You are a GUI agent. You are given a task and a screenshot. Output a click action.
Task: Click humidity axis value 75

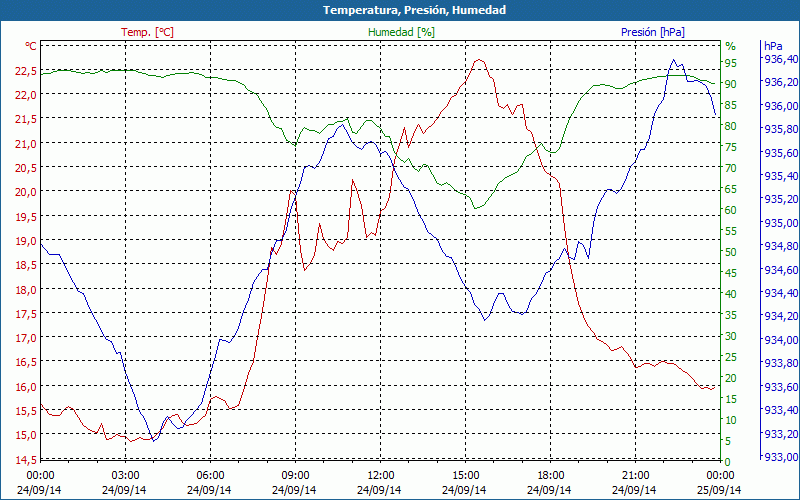click(731, 147)
